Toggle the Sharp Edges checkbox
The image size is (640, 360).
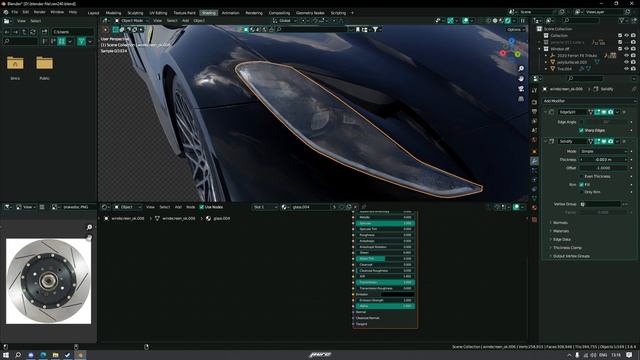point(581,131)
